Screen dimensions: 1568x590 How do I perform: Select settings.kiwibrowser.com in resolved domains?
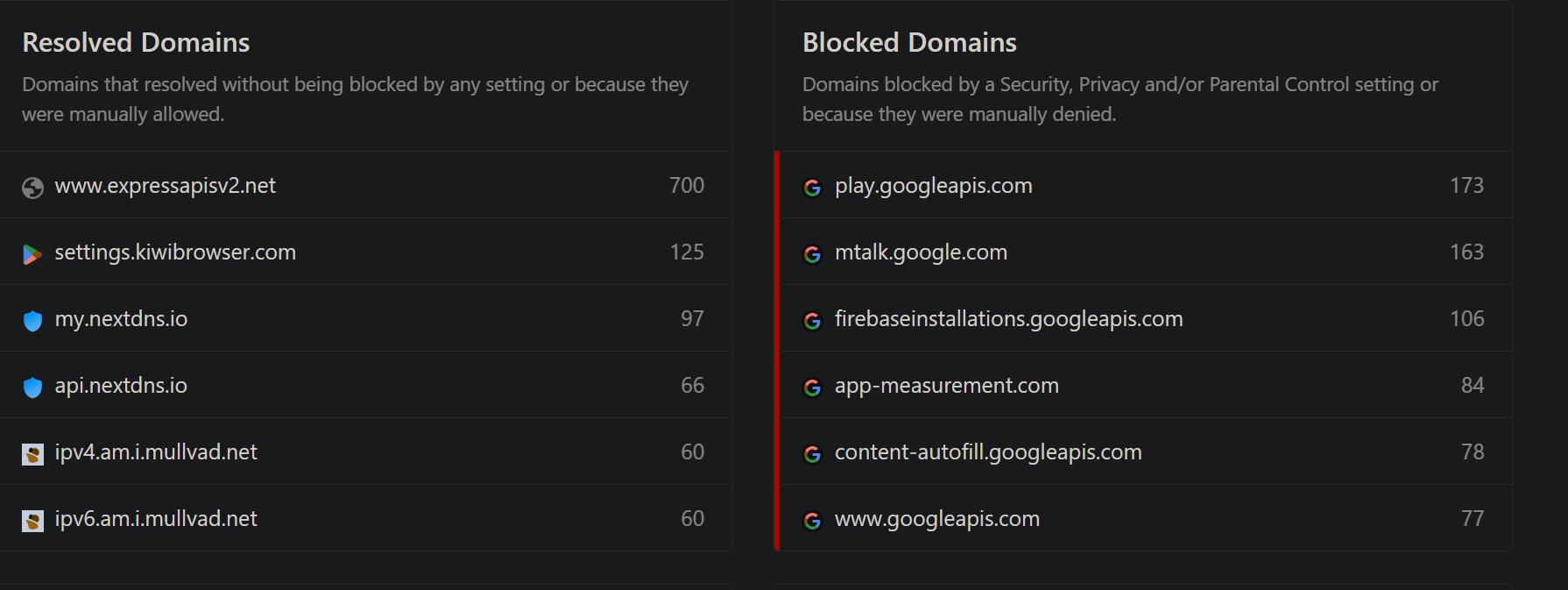175,252
